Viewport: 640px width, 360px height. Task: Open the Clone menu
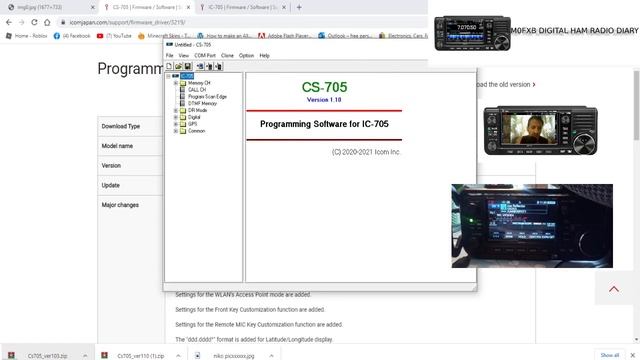227,56
